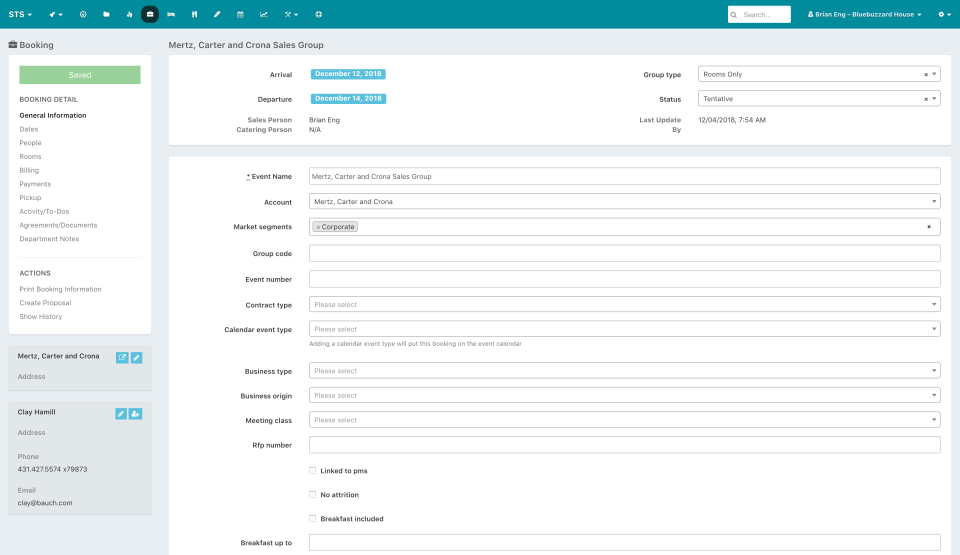Open Agreements/Documents section
Image resolution: width=960 pixels, height=555 pixels.
[58, 225]
